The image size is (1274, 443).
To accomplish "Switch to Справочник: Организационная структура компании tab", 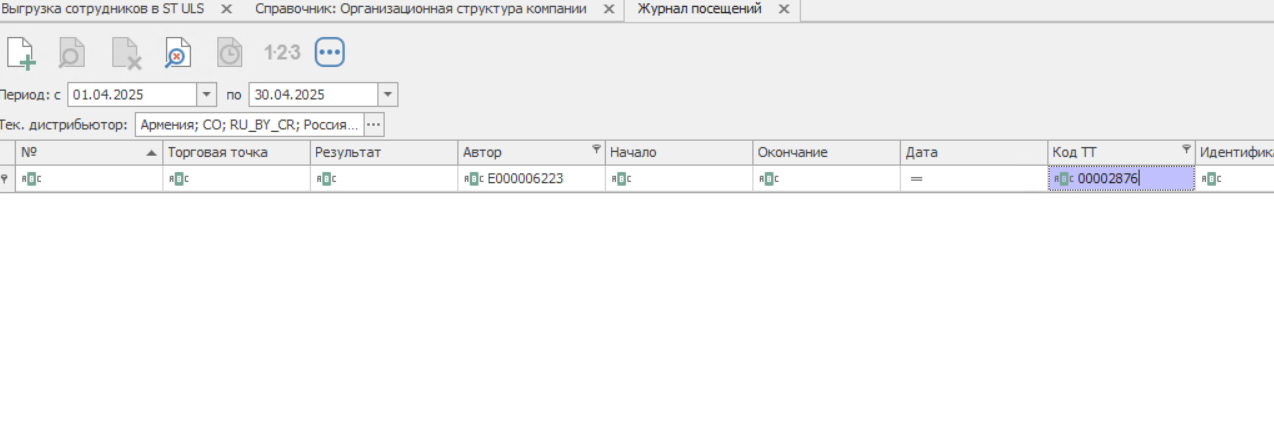I will (421, 9).
